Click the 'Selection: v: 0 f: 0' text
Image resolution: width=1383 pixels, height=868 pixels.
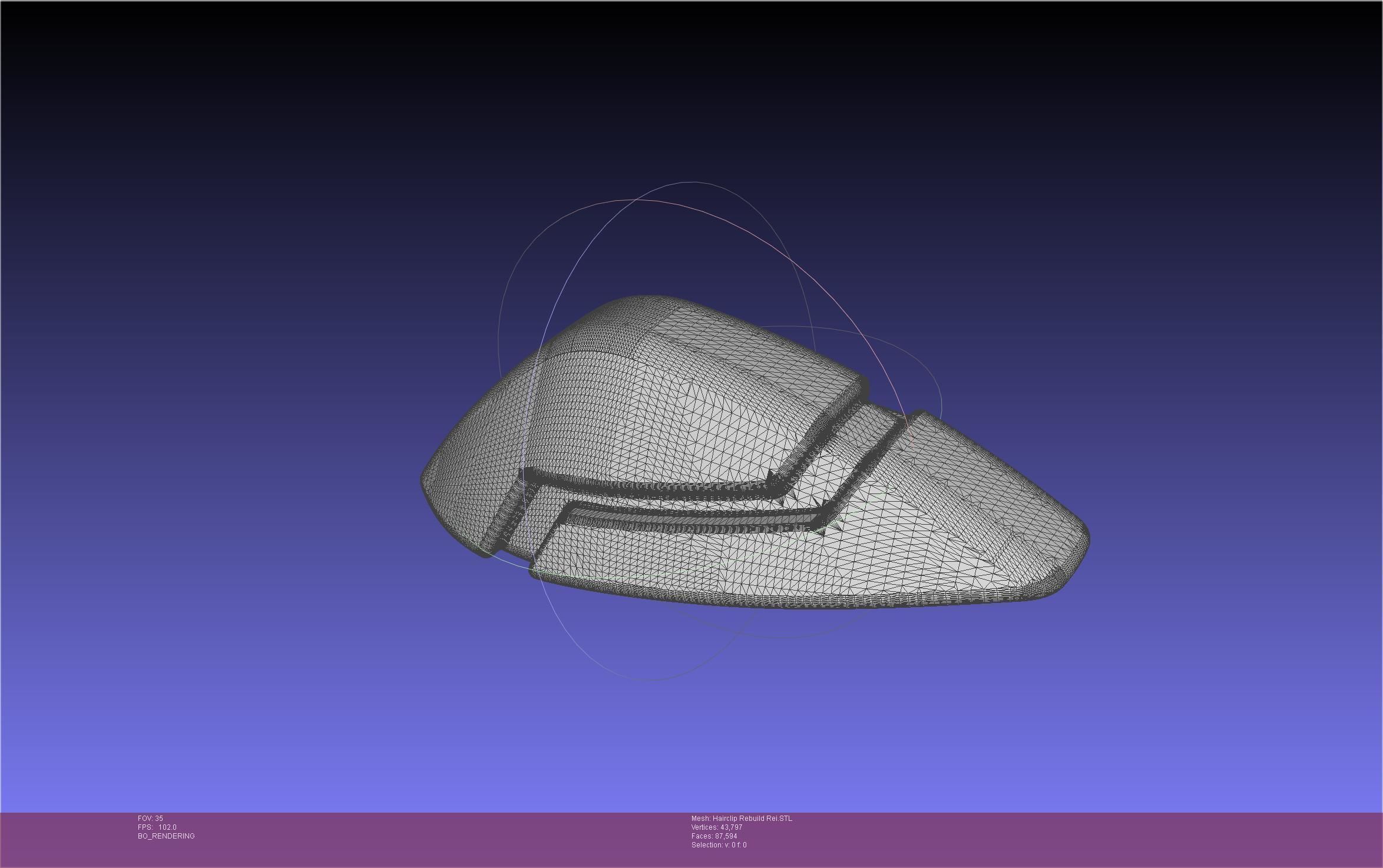(x=719, y=845)
